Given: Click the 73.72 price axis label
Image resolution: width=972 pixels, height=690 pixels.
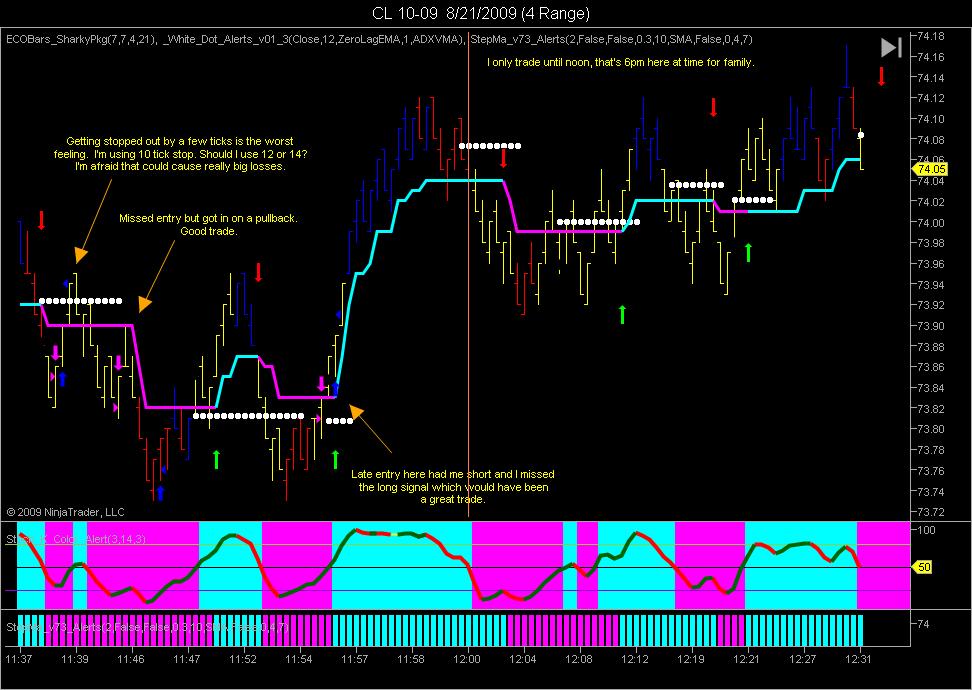Looking at the screenshot, I should click(x=931, y=512).
